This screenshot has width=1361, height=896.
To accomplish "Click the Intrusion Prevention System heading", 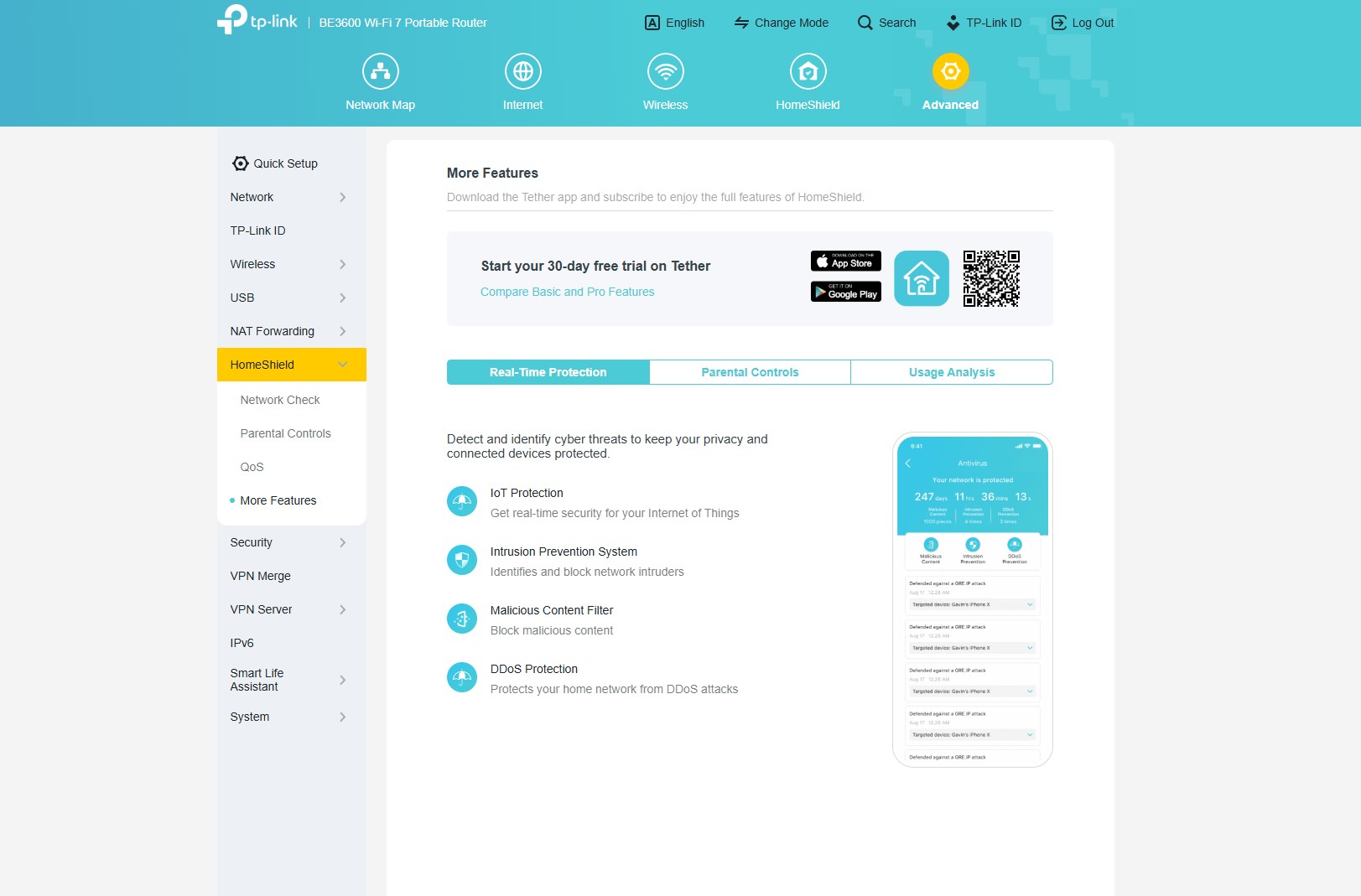I will (x=564, y=552).
